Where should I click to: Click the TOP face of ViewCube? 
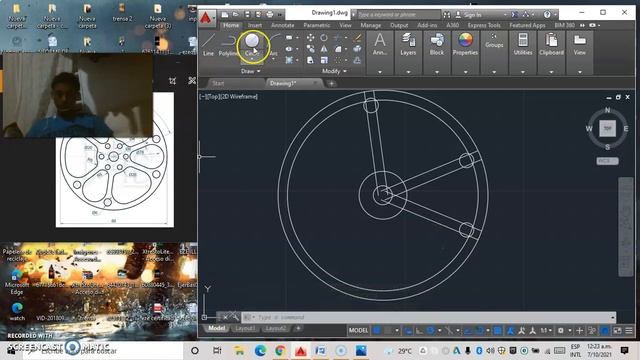[x=607, y=129]
